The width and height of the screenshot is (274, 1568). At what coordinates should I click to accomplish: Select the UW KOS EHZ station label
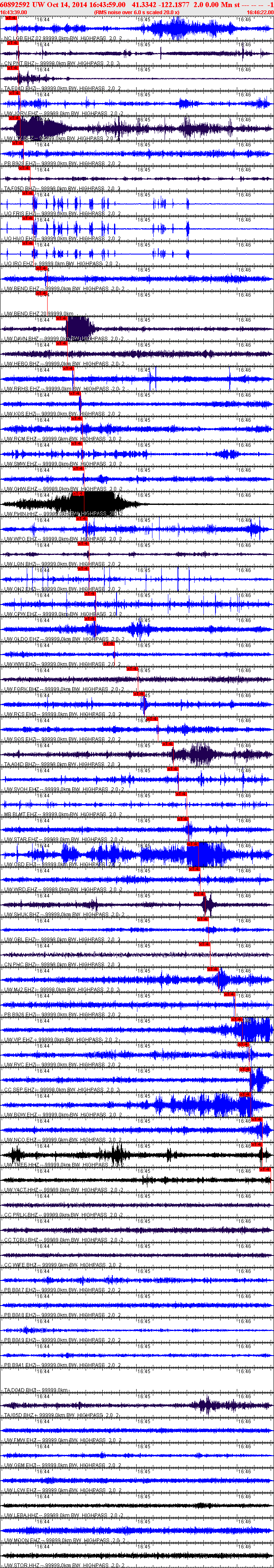pos(63,413)
